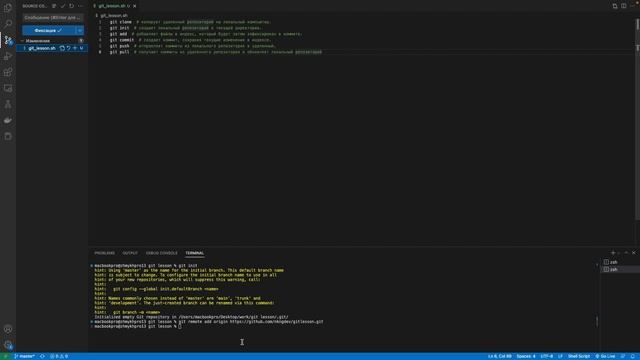The width and height of the screenshot is (640, 360).
Task: Open new terminal profile dropdown
Action: (x=618, y=253)
